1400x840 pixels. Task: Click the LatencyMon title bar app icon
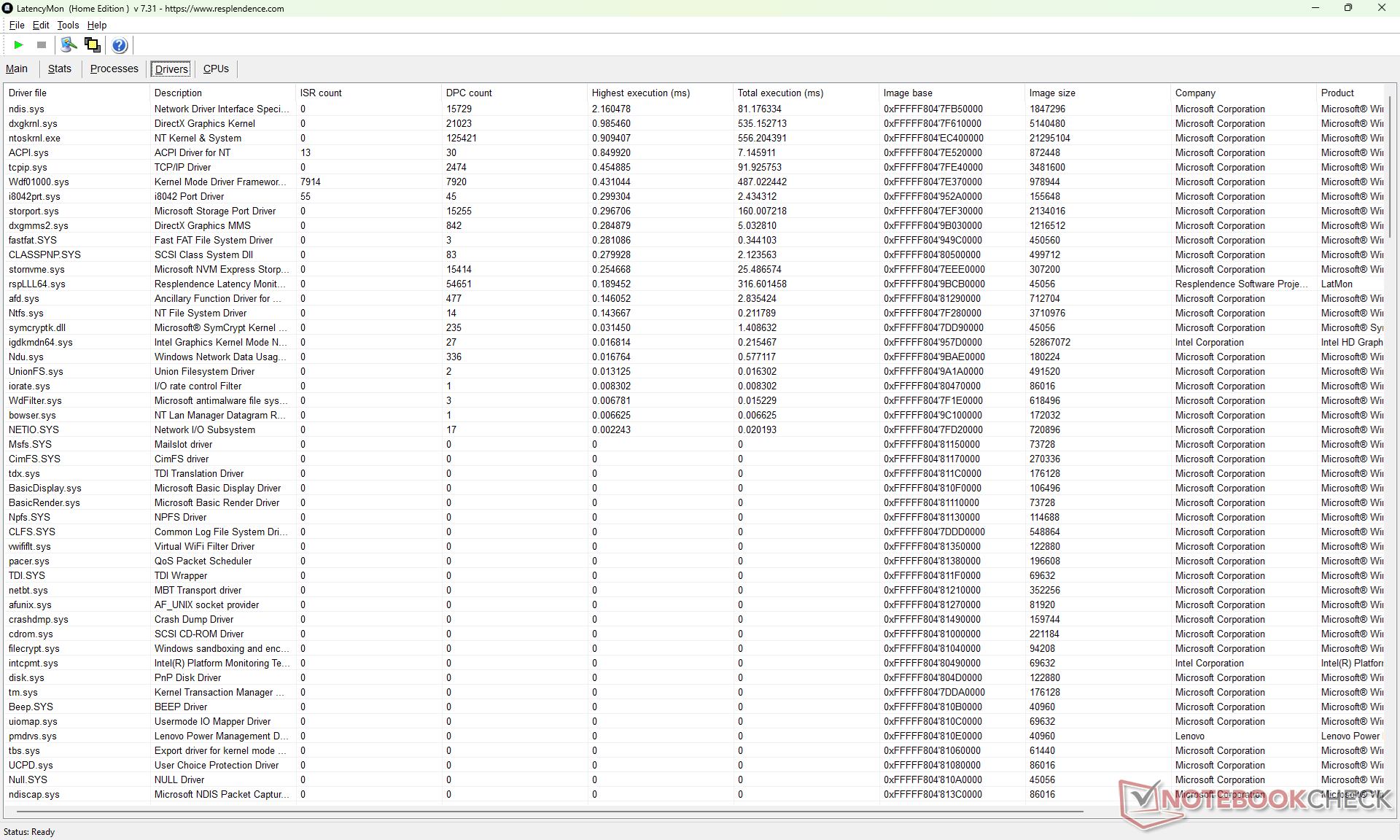pyautogui.click(x=8, y=8)
